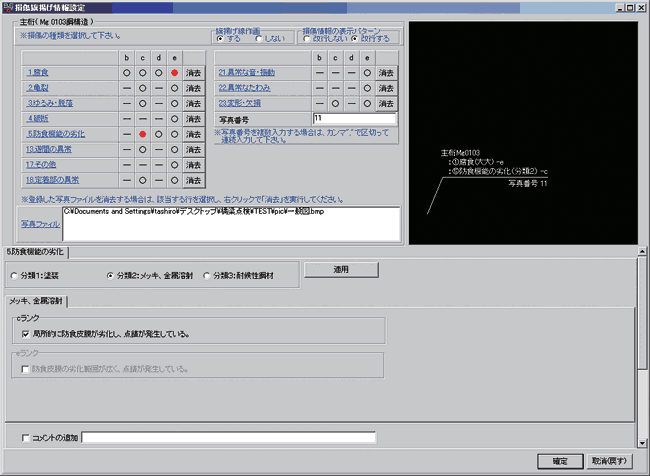Click the title bar application icon
The height and width of the screenshot is (476, 650).
click(8, 7)
